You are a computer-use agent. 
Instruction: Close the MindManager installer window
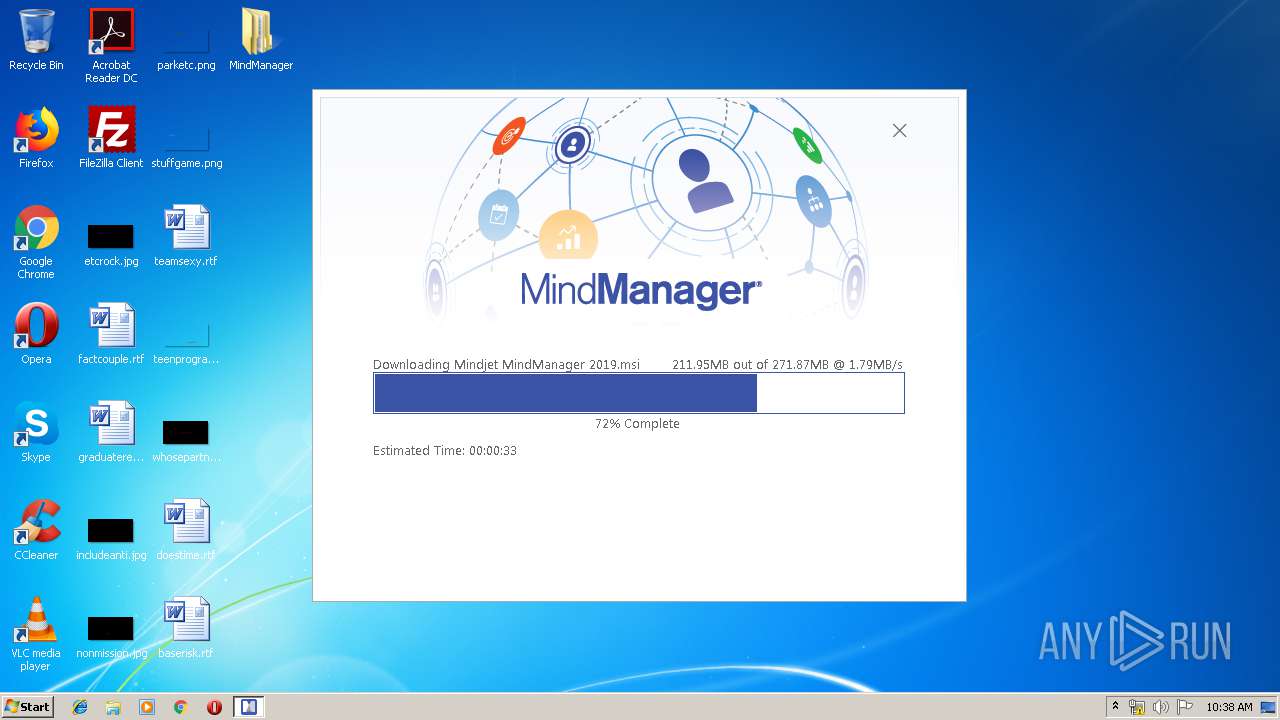click(x=899, y=130)
